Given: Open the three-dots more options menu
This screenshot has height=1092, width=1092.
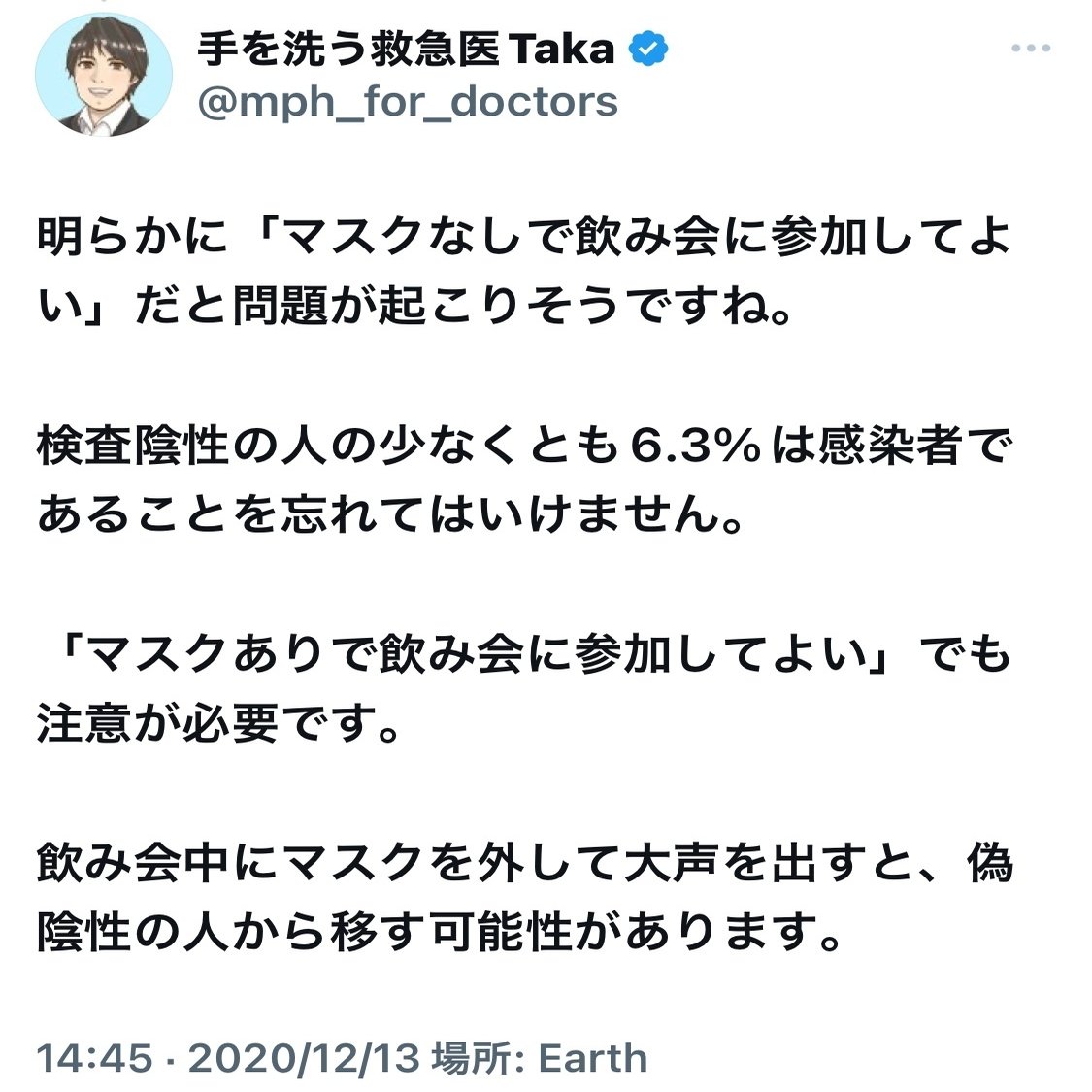Looking at the screenshot, I should pos(1031,49).
